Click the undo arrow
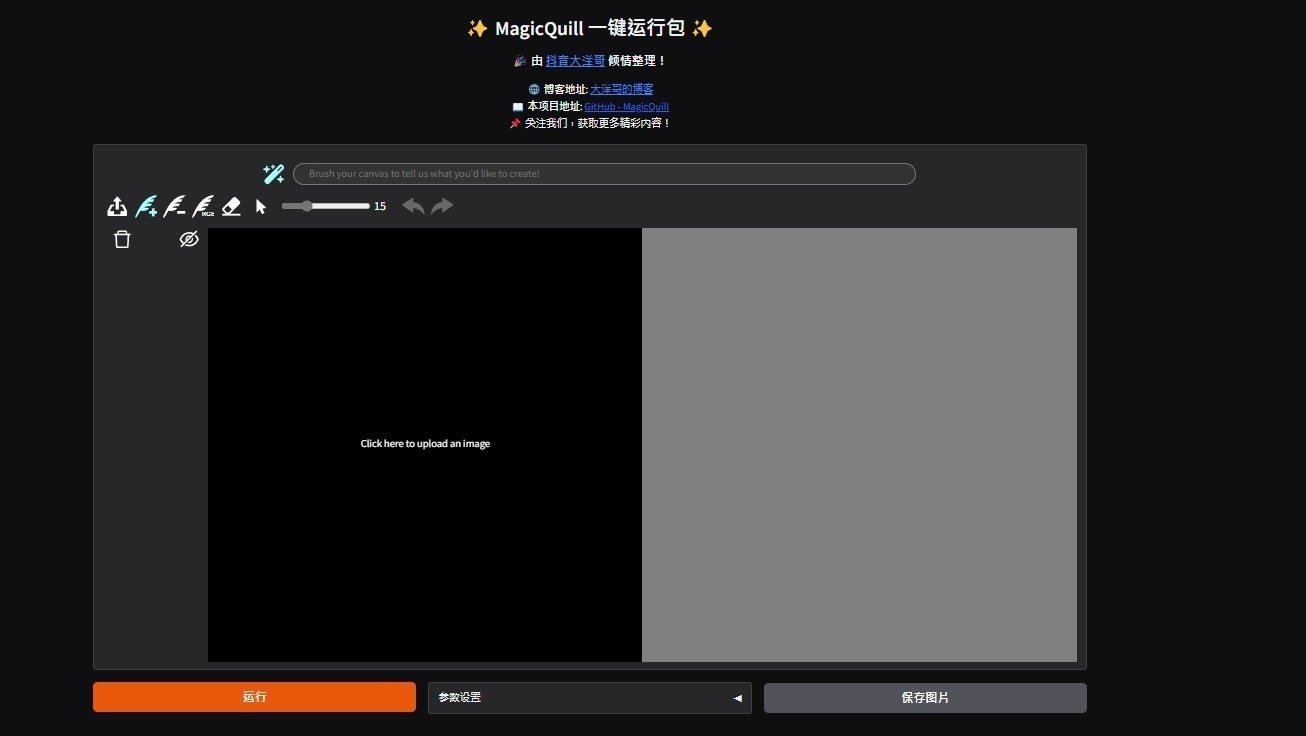The height and width of the screenshot is (736, 1306). [413, 206]
